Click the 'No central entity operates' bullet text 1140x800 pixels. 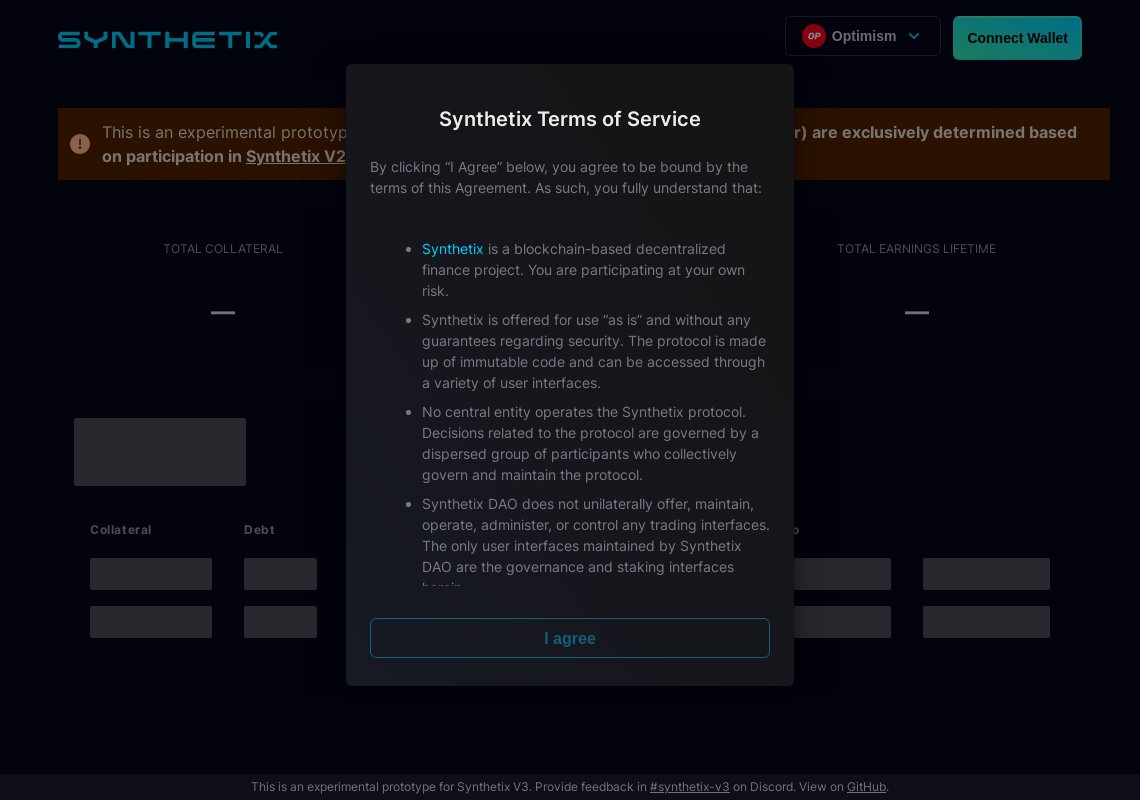tap(590, 444)
